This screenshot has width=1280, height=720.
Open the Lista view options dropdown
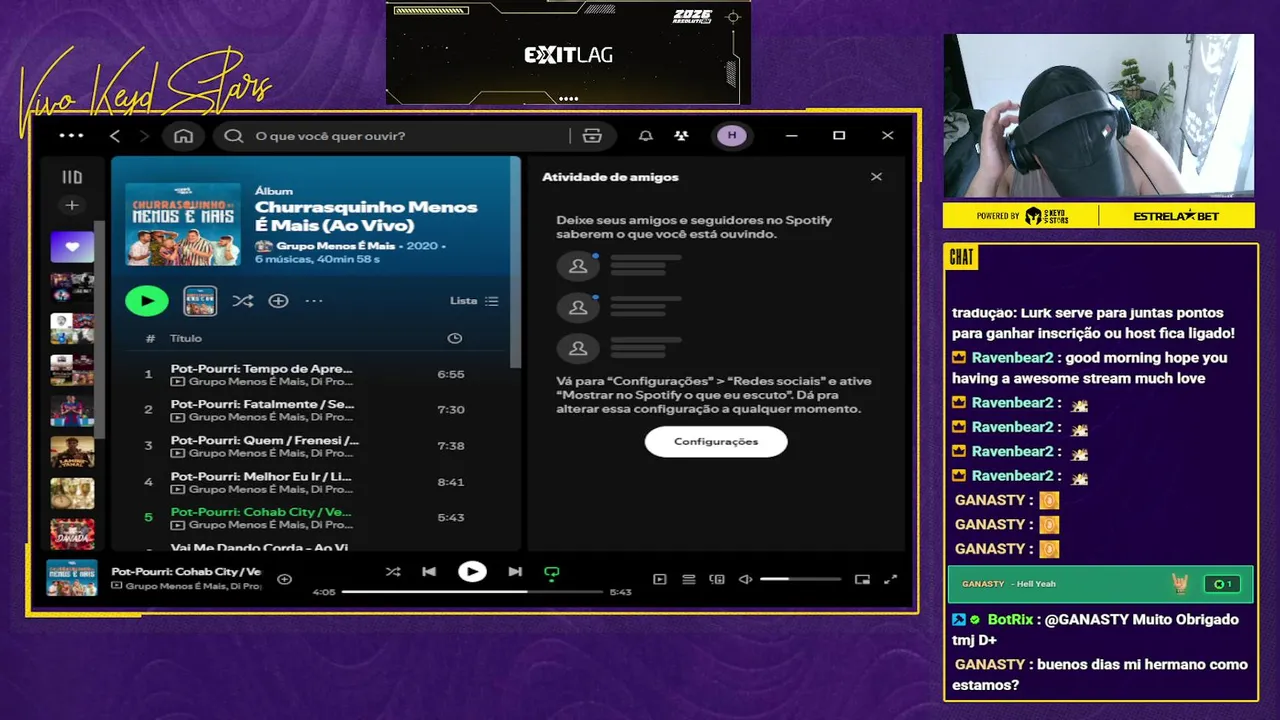click(474, 300)
